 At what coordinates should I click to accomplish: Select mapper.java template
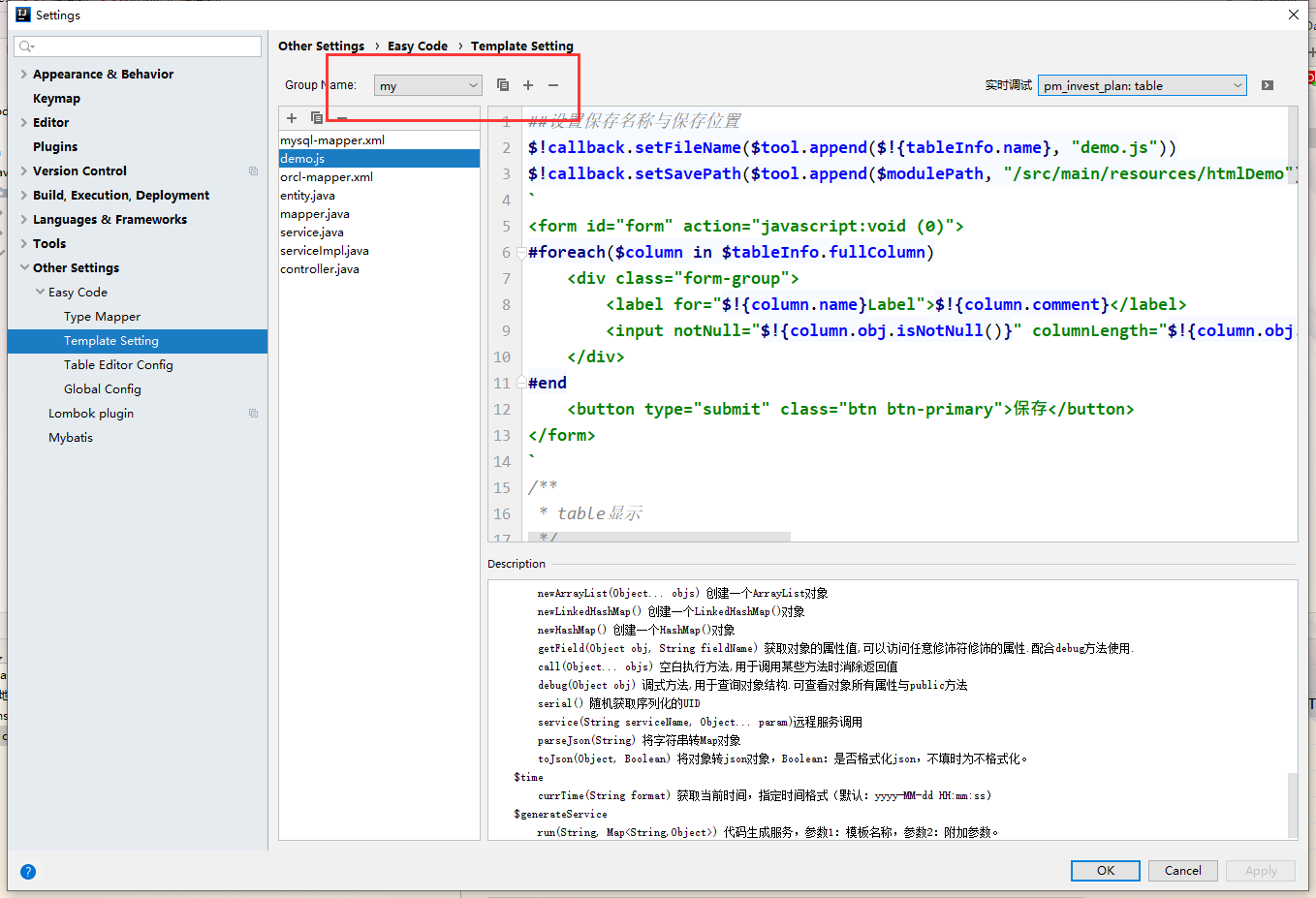point(379,214)
